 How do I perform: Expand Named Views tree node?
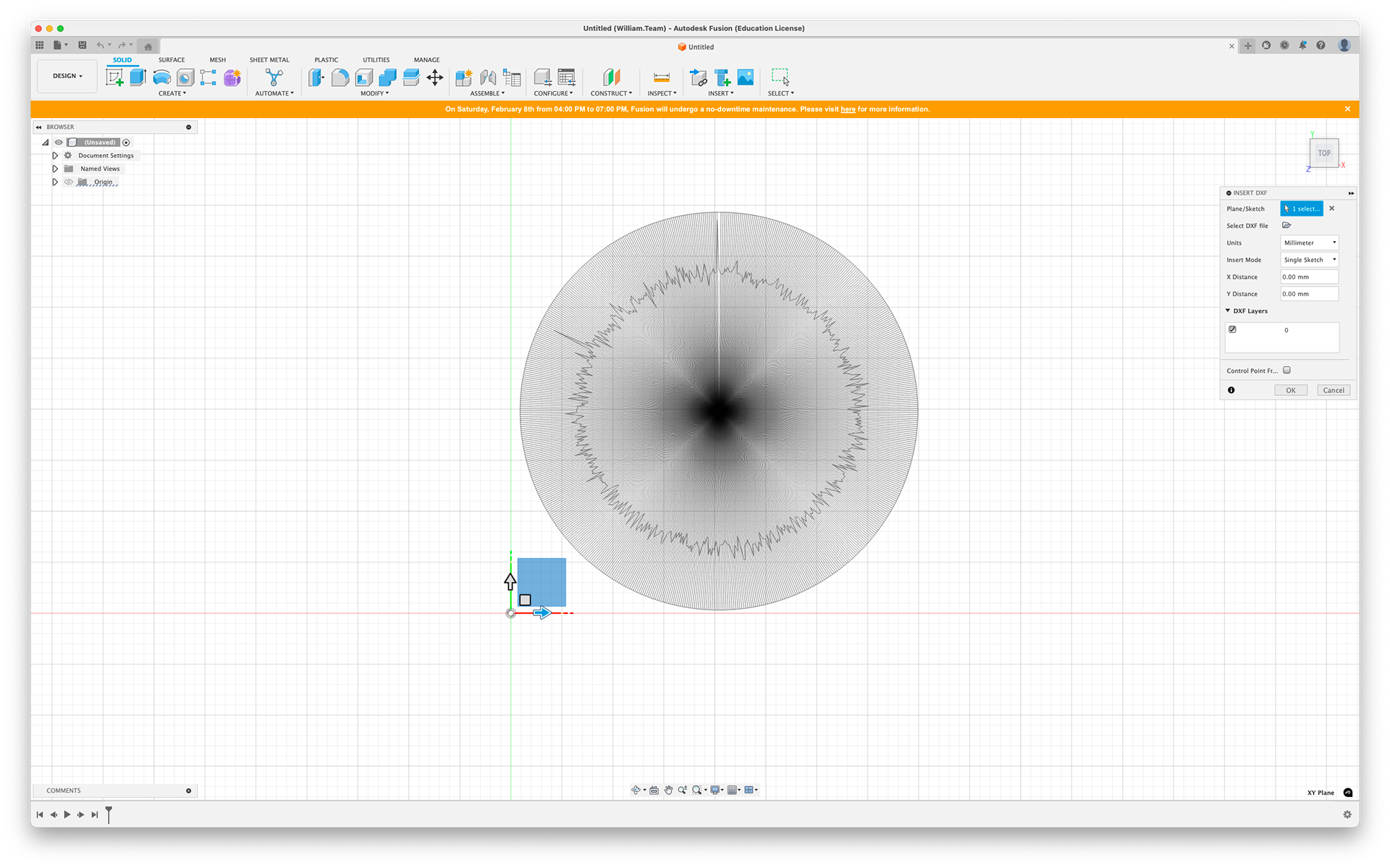(55, 169)
